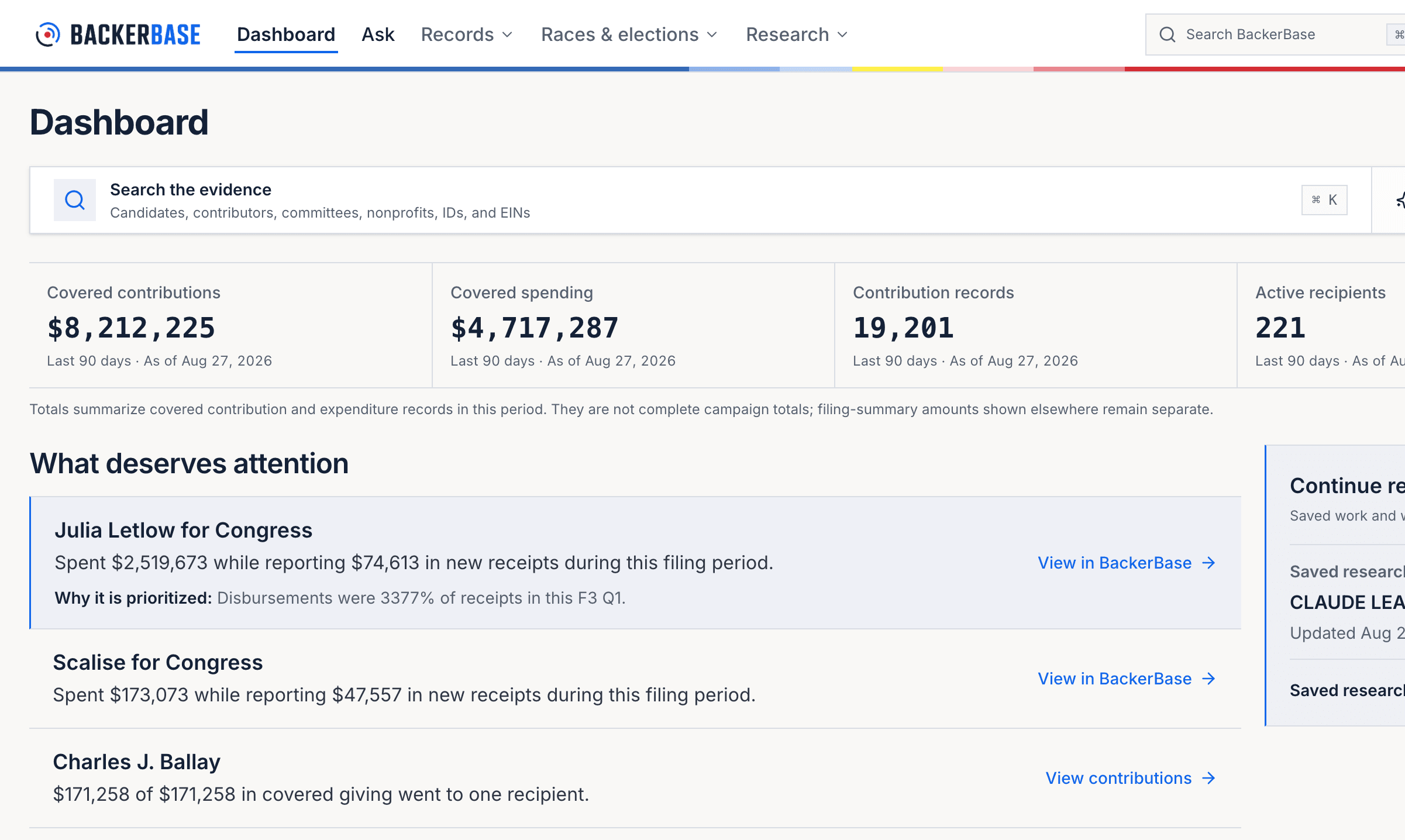This screenshot has width=1405, height=840.
Task: Click the blue search icon in evidence bar
Action: tap(75, 200)
